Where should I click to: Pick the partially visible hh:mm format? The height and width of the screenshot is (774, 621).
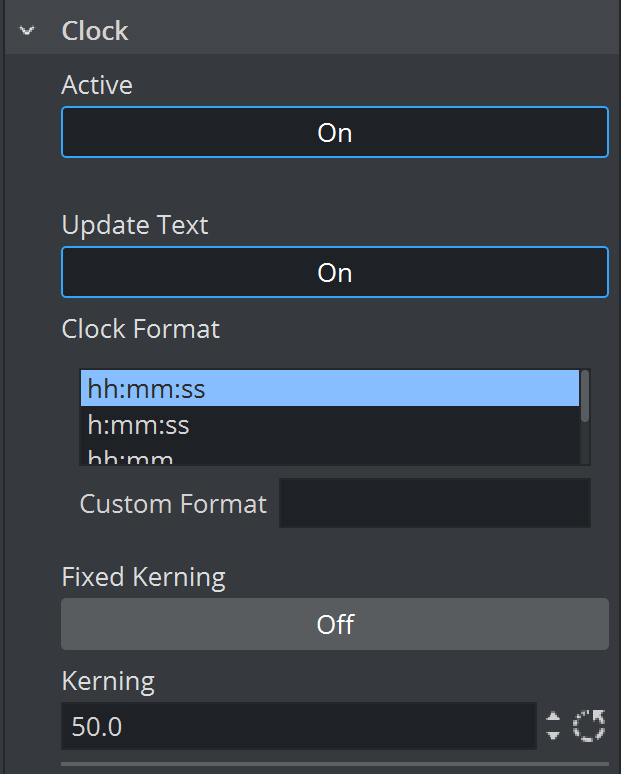tap(330, 458)
